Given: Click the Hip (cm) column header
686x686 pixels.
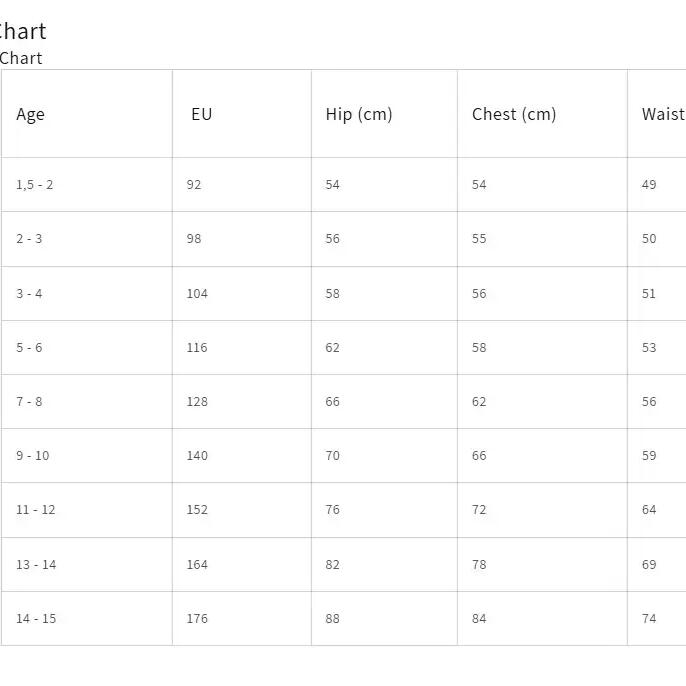Looking at the screenshot, I should pyautogui.click(x=385, y=114).
